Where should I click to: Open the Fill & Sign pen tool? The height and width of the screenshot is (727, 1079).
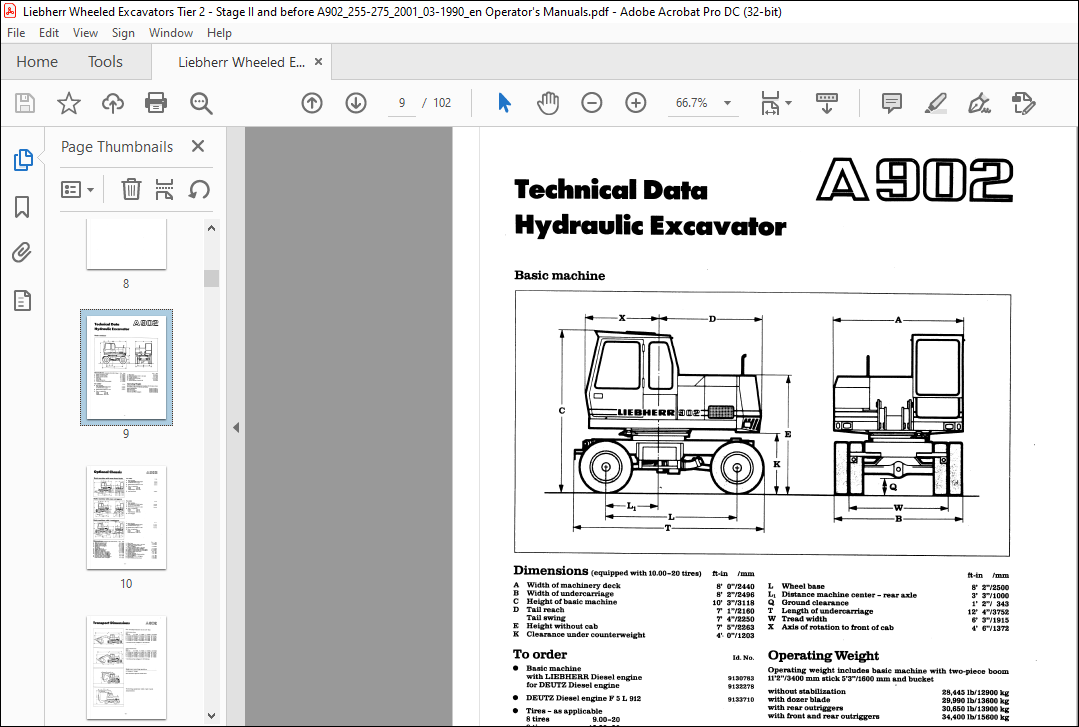tap(979, 103)
